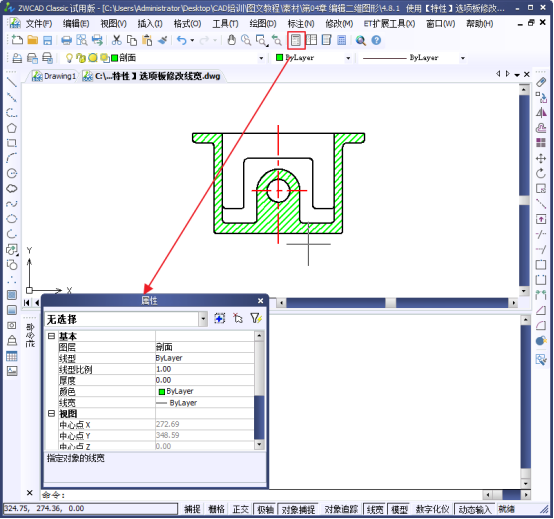The width and height of the screenshot is (554, 519).
Task: Toggle the 对象追踪 object tracking
Action: tap(341, 509)
